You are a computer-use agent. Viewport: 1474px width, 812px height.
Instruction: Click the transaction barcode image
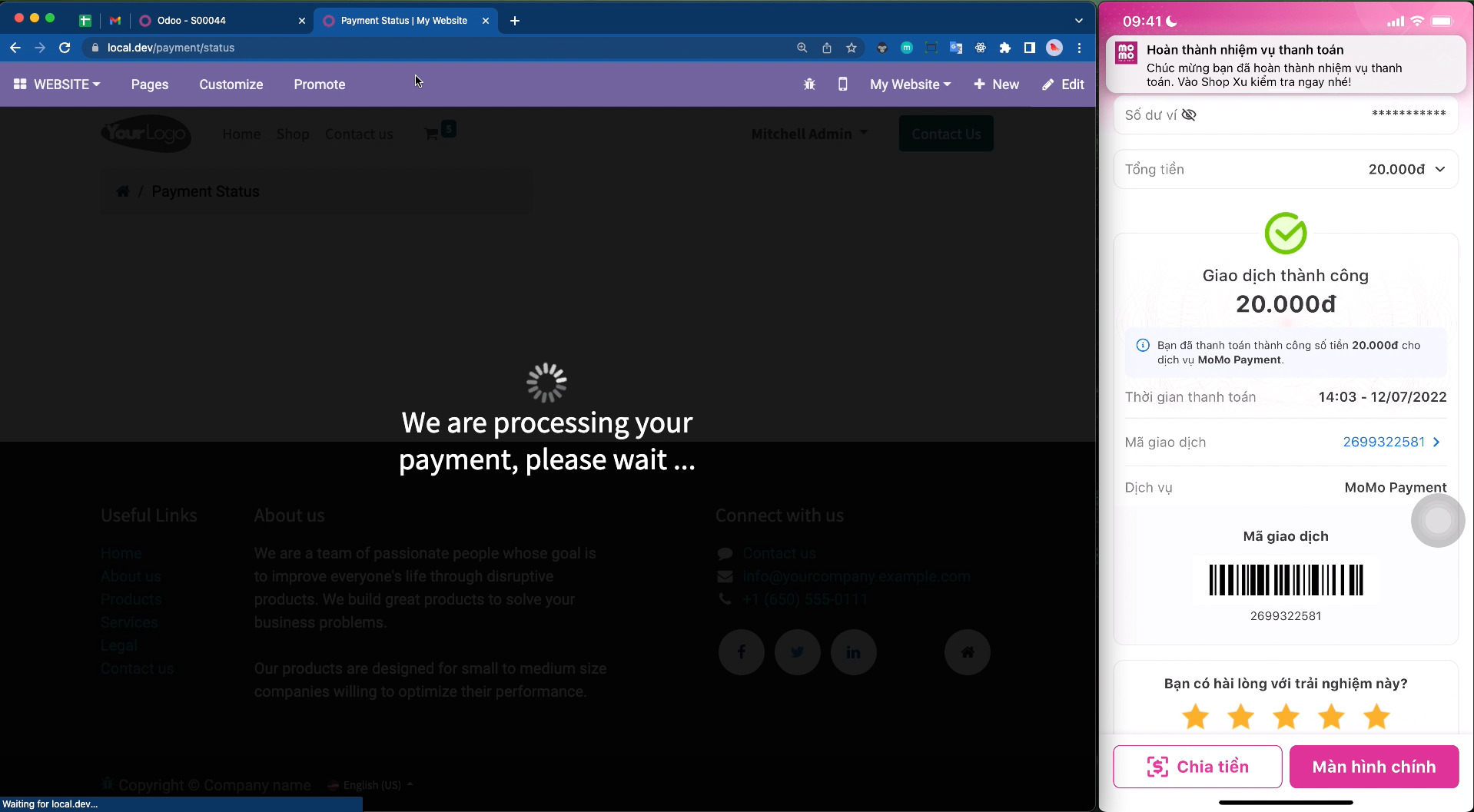click(1286, 580)
